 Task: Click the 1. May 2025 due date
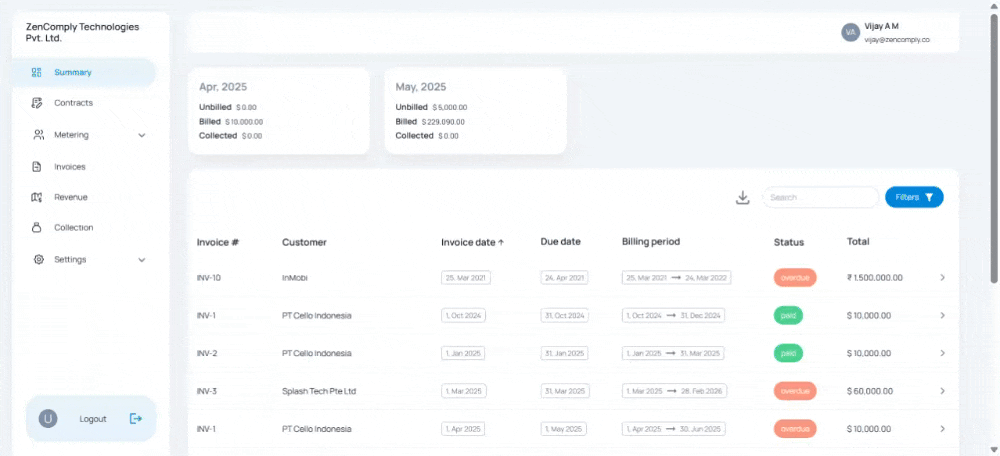tap(564, 429)
